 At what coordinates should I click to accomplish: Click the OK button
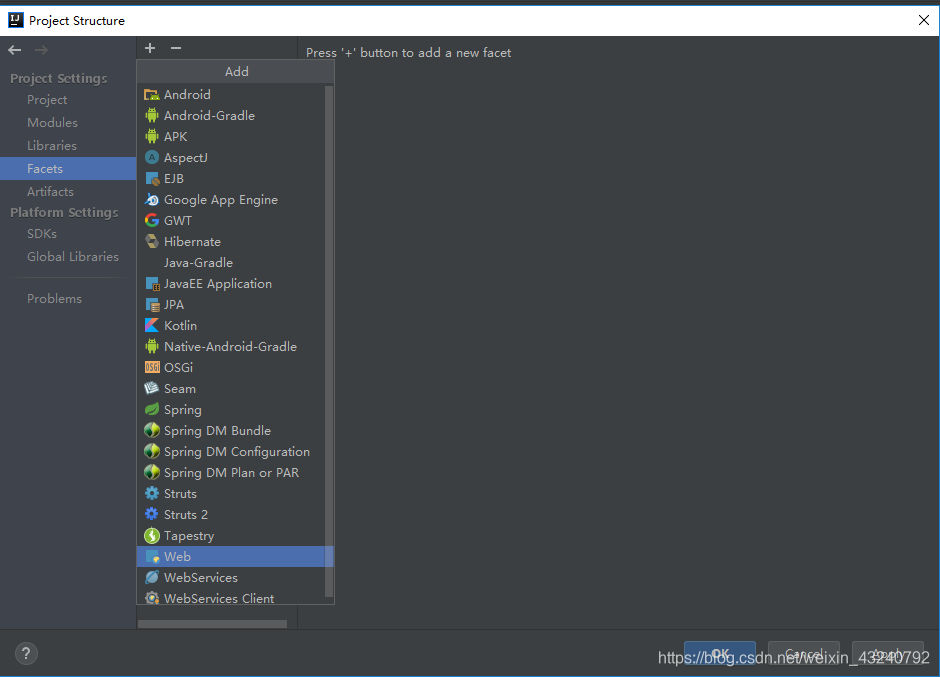[x=719, y=654]
